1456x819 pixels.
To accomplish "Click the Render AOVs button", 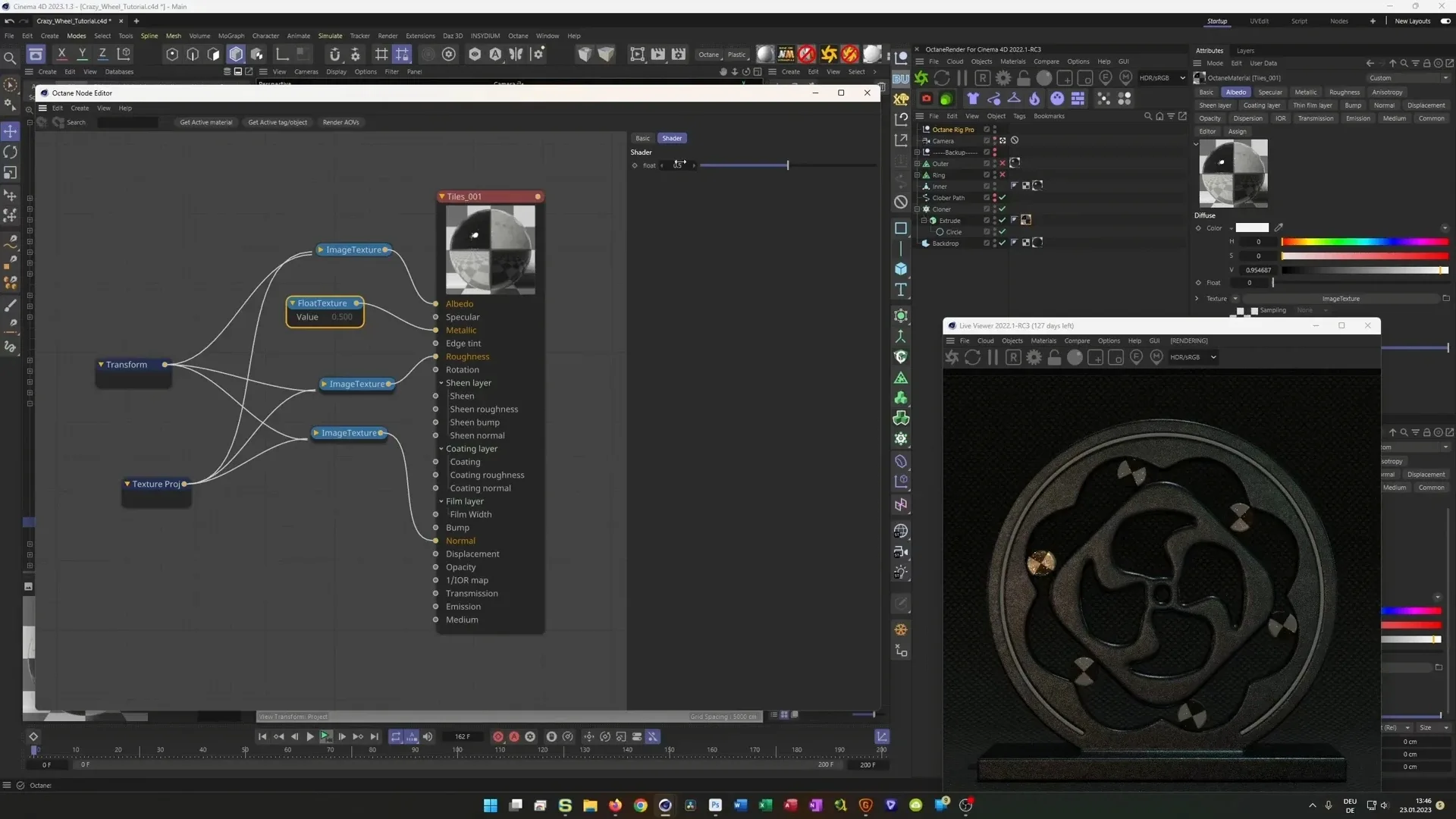I will pyautogui.click(x=341, y=122).
